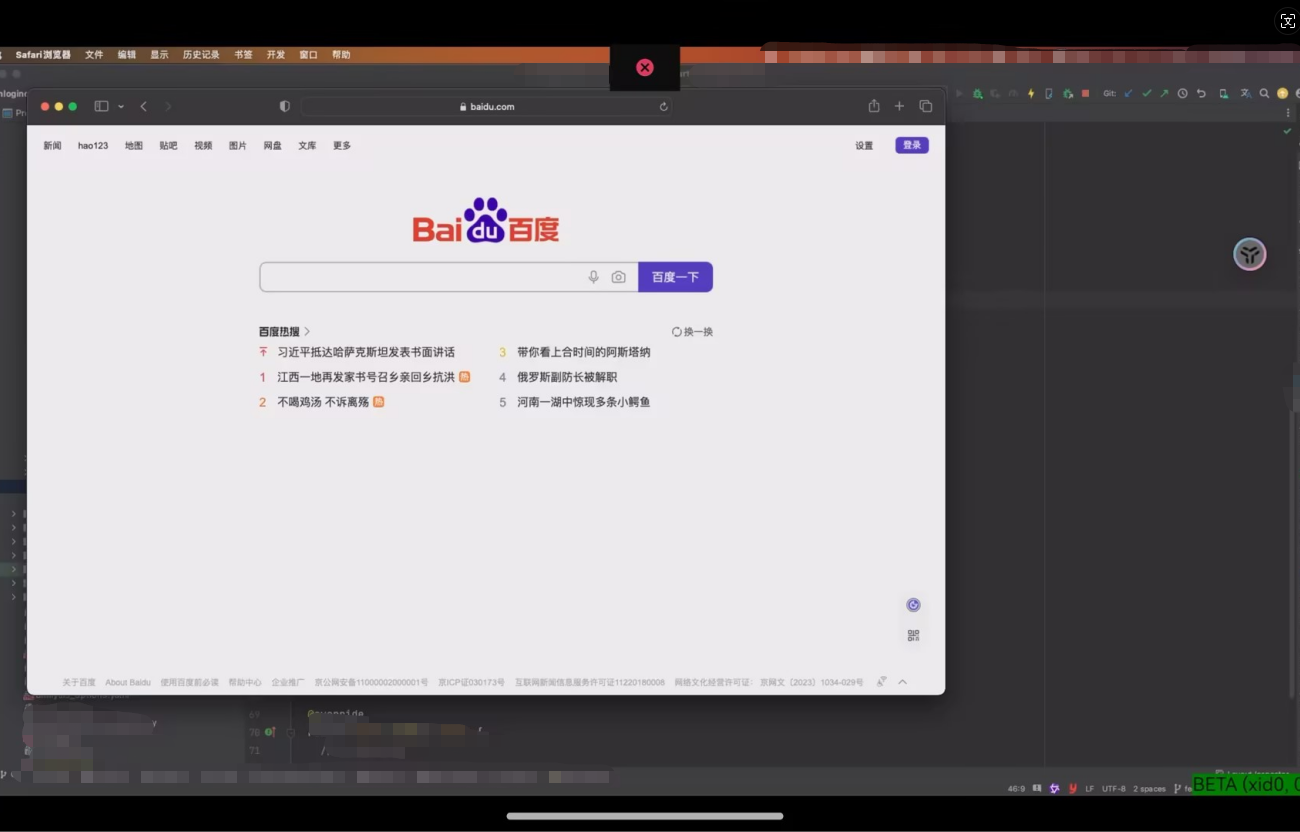Open the 显示 menu
This screenshot has height=832, width=1300.
[160, 55]
